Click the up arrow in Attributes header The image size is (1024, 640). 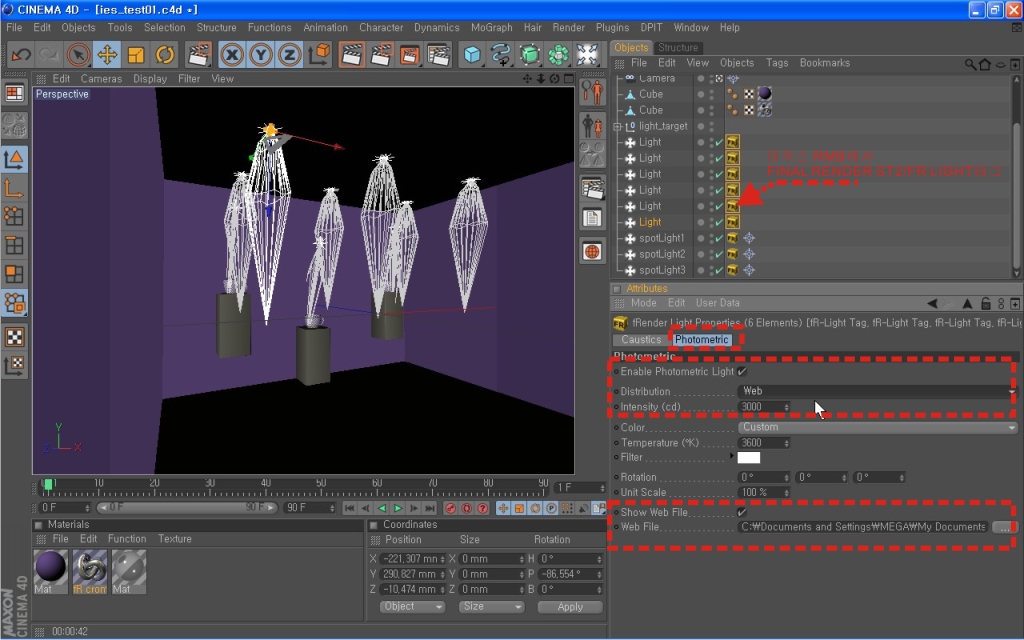pos(967,303)
